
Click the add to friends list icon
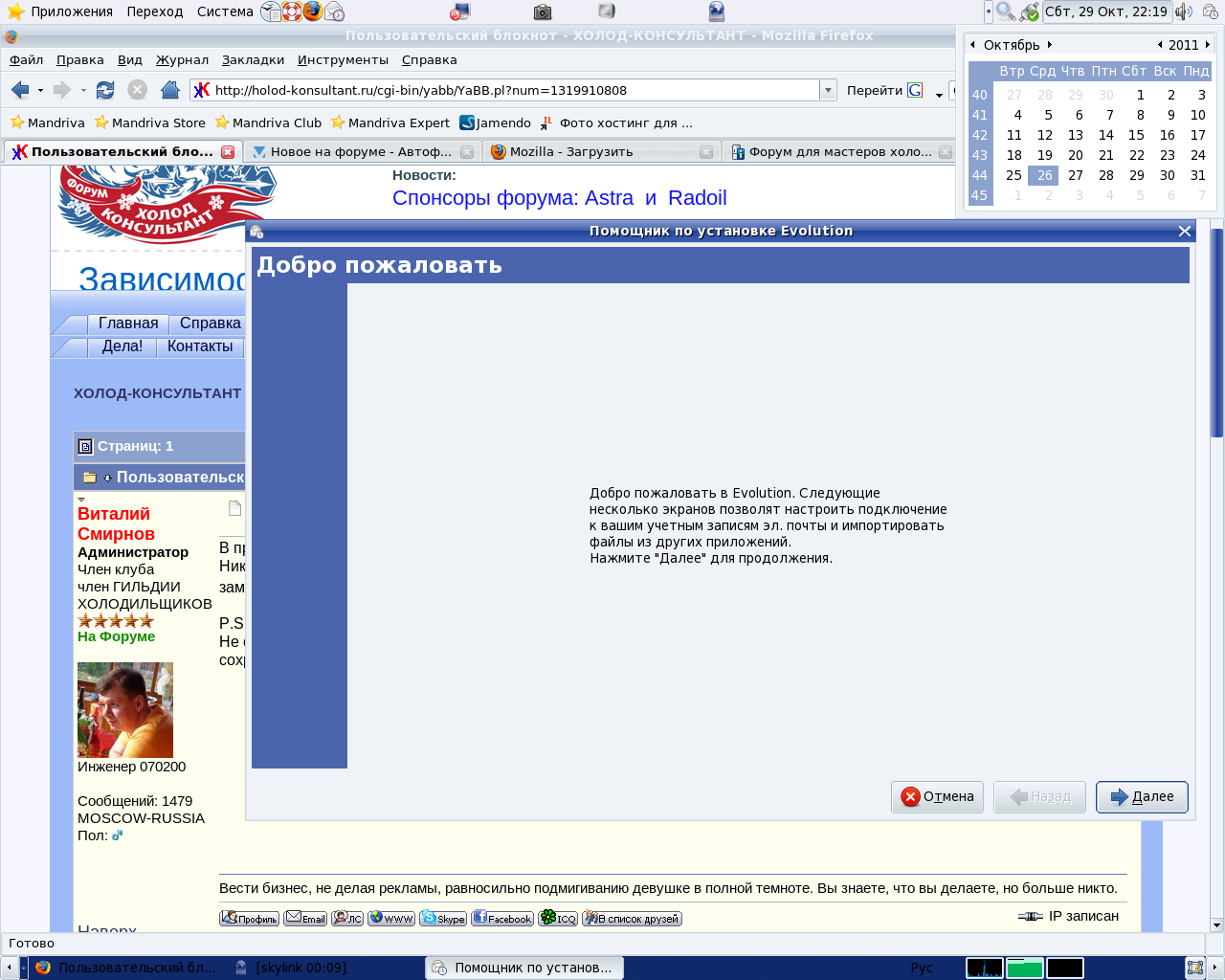point(632,918)
